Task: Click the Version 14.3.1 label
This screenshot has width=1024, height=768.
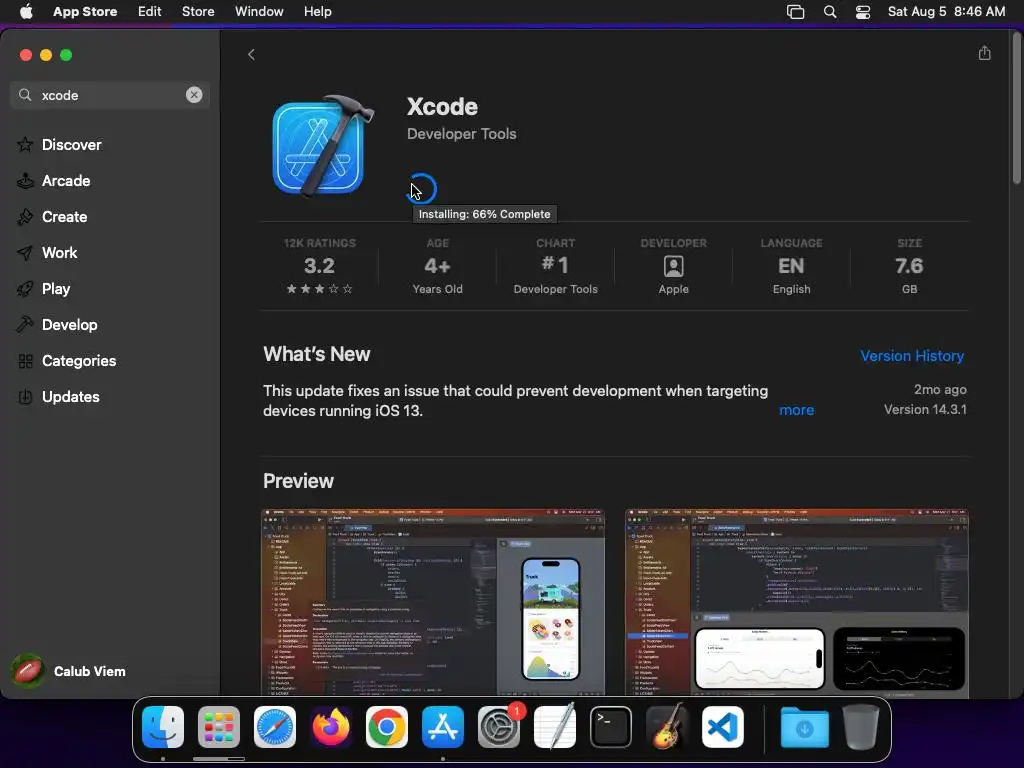Action: (x=925, y=409)
